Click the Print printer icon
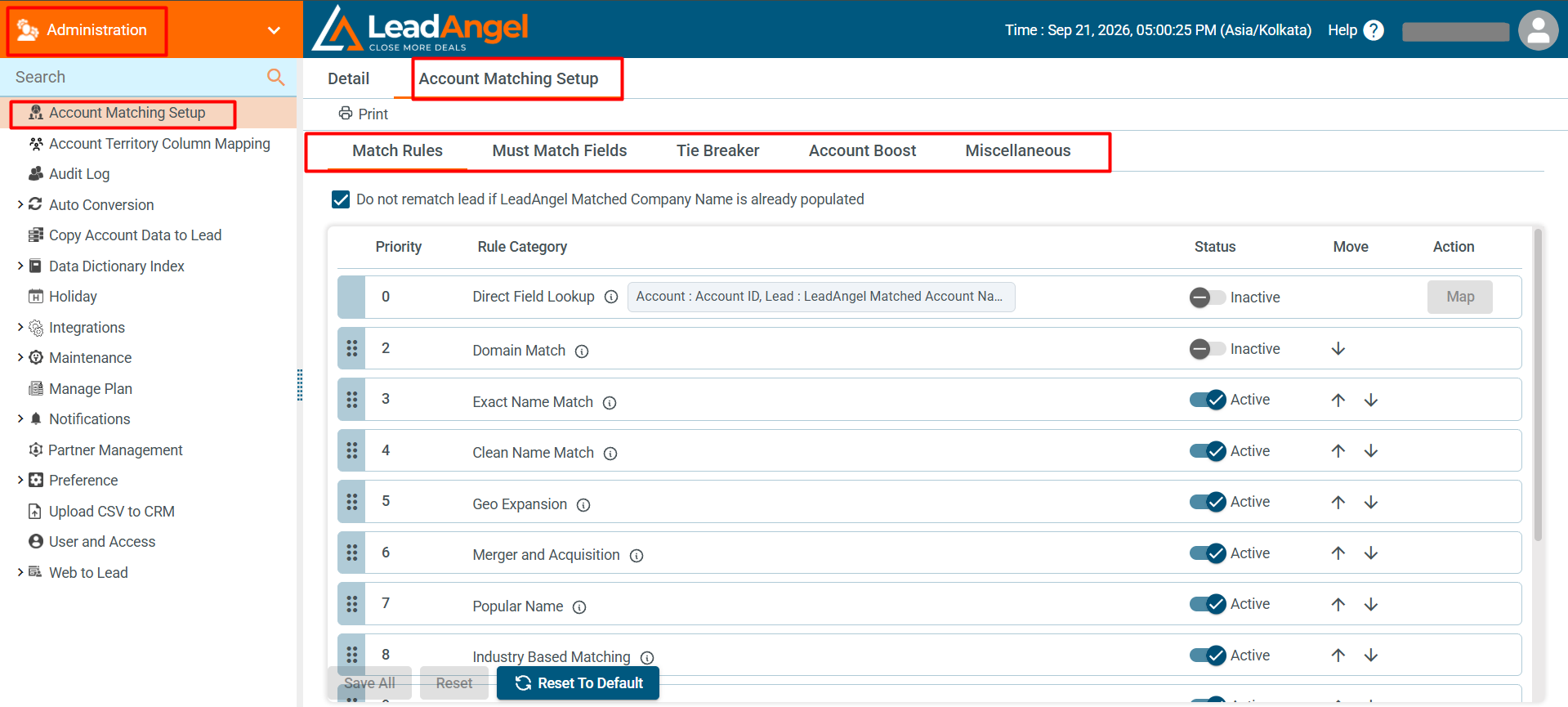 tap(346, 113)
